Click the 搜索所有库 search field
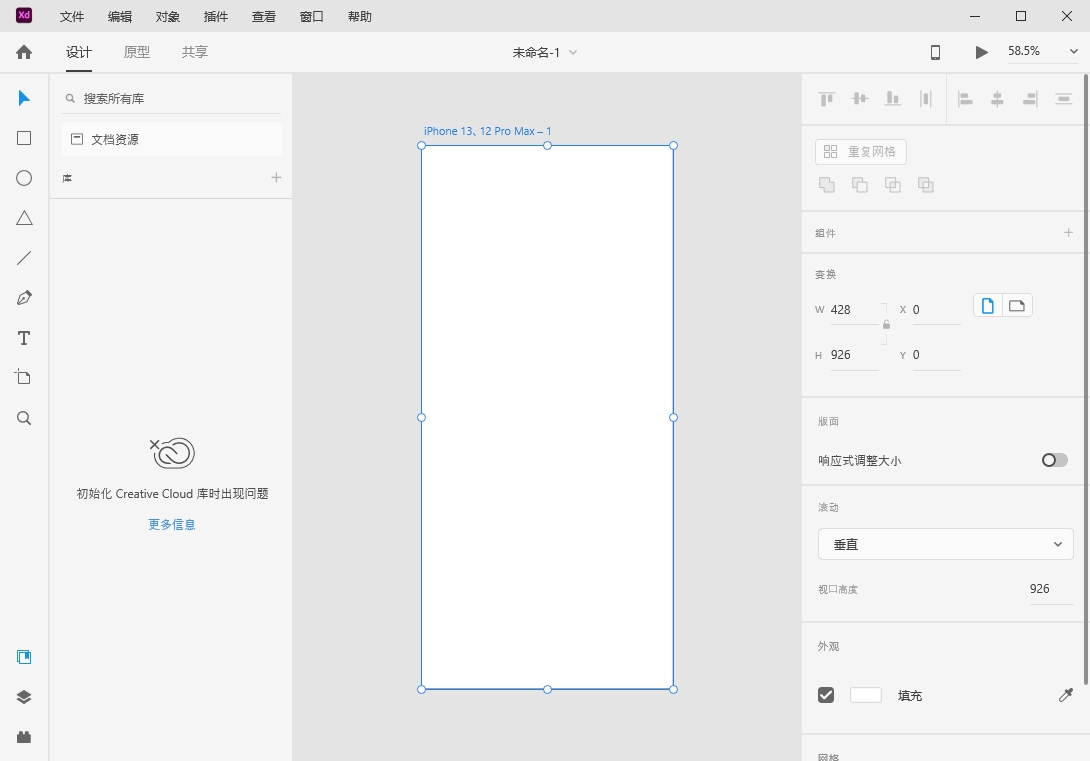The image size is (1090, 761). 172,99
